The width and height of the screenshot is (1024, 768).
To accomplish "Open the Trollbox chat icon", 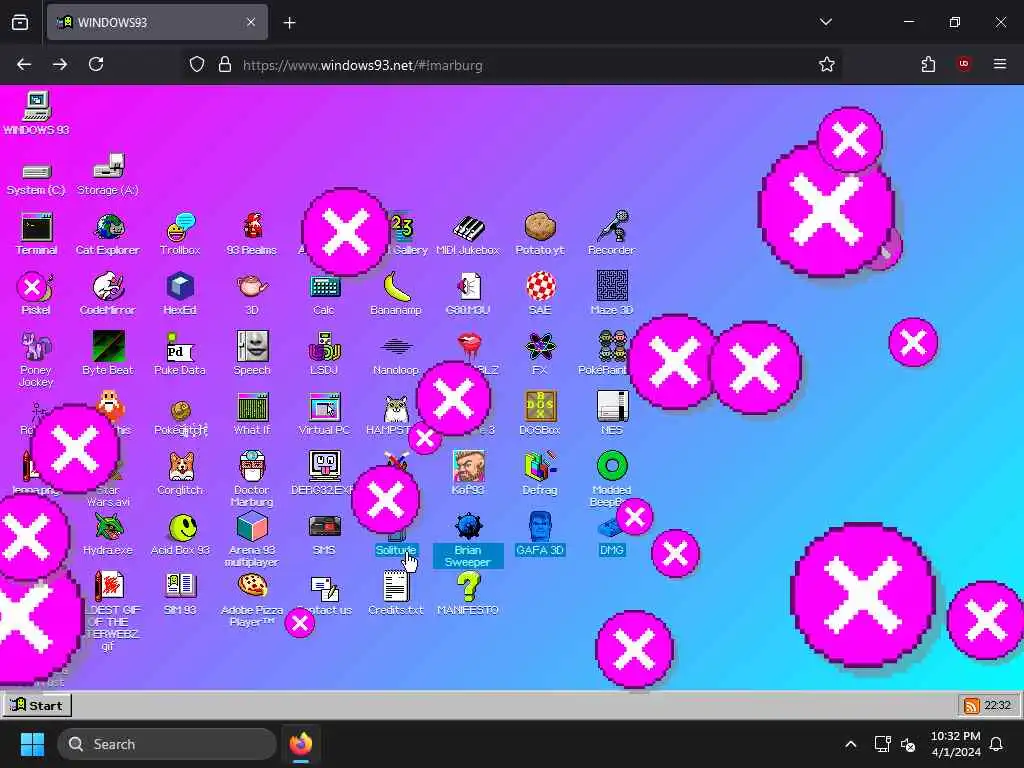I will click(x=180, y=228).
